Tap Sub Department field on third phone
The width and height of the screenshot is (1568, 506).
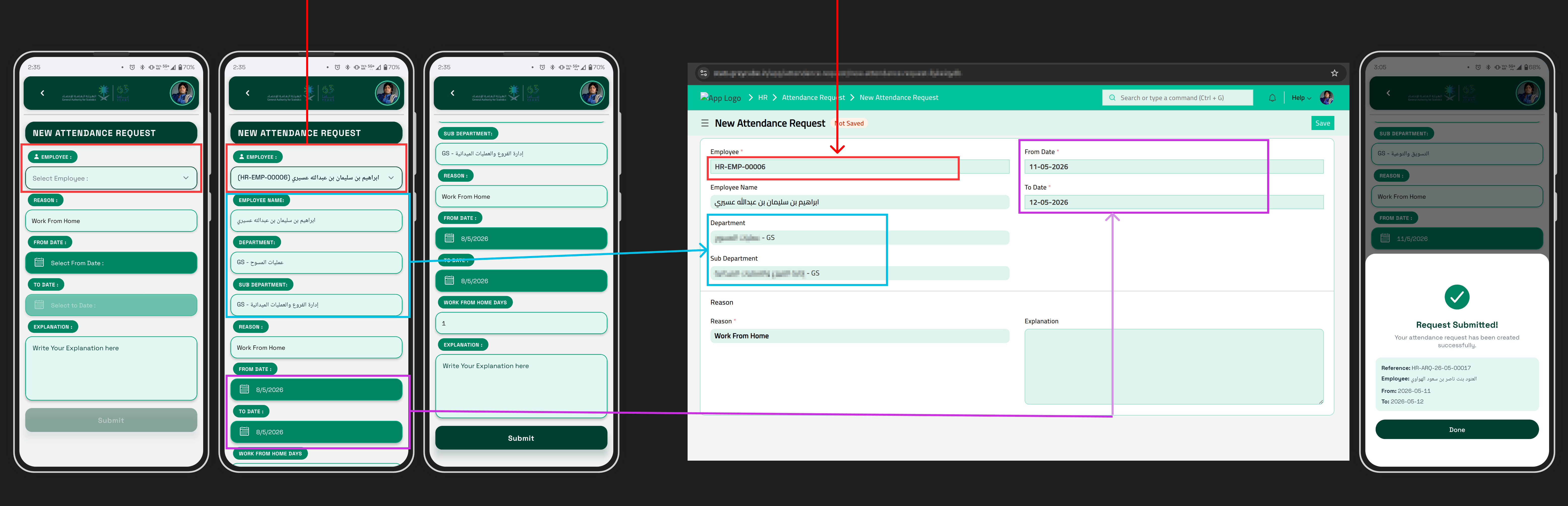(521, 153)
